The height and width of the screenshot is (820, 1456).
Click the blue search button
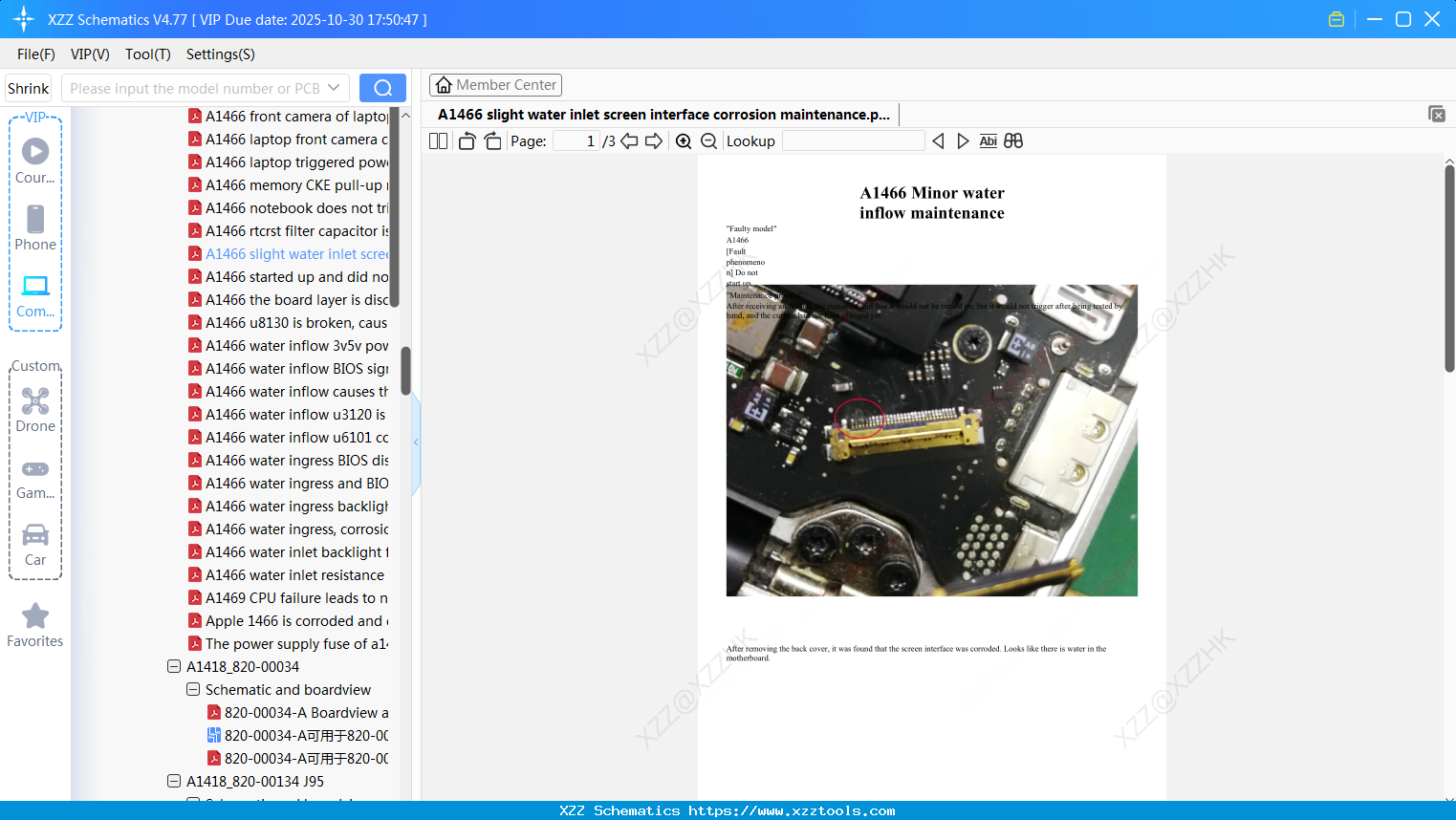pos(382,88)
